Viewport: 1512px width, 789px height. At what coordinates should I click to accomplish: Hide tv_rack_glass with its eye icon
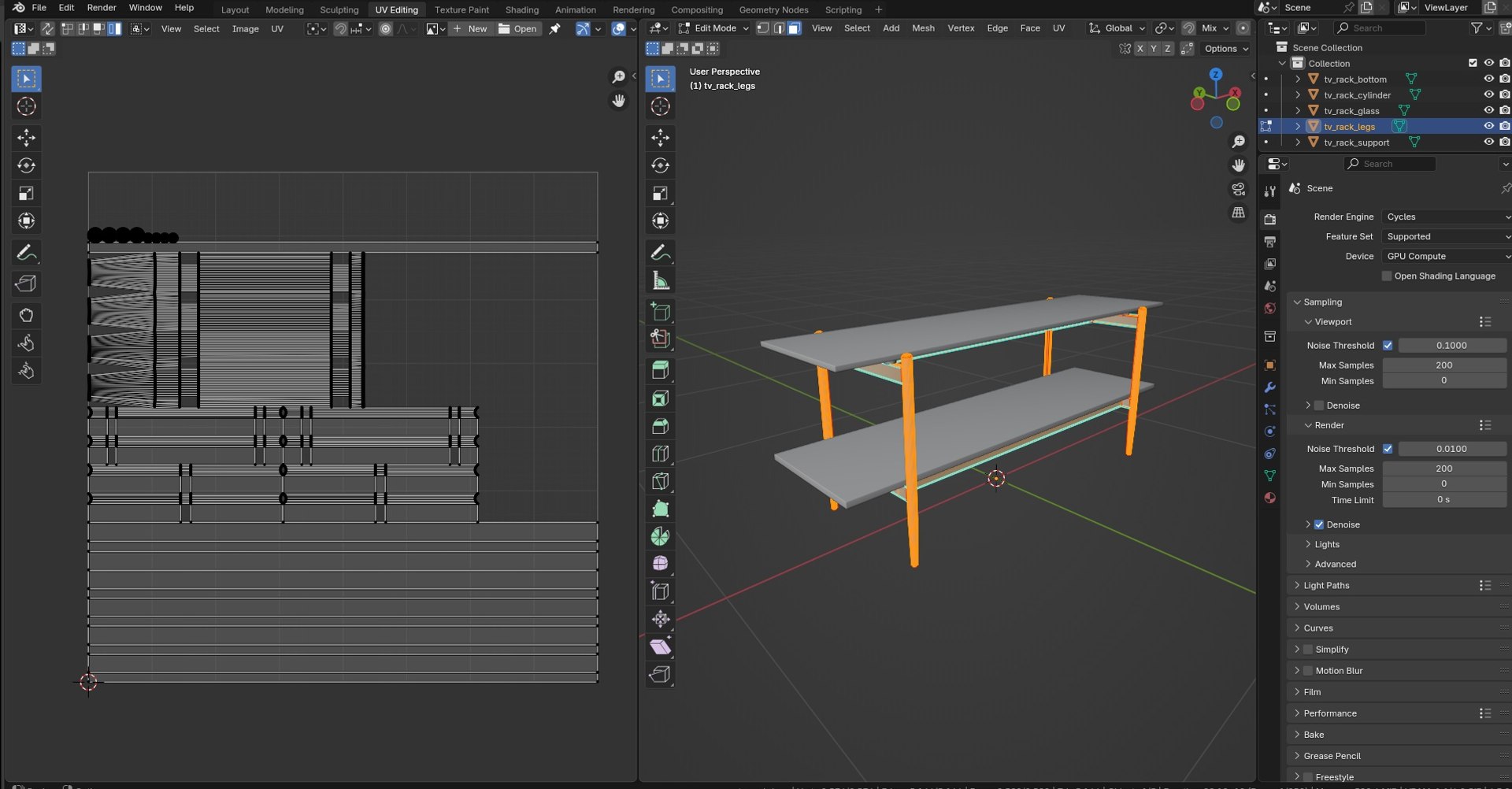(1488, 111)
